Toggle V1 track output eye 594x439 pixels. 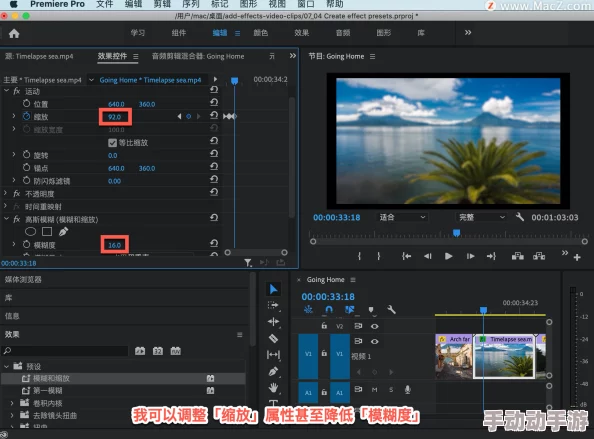(x=375, y=341)
